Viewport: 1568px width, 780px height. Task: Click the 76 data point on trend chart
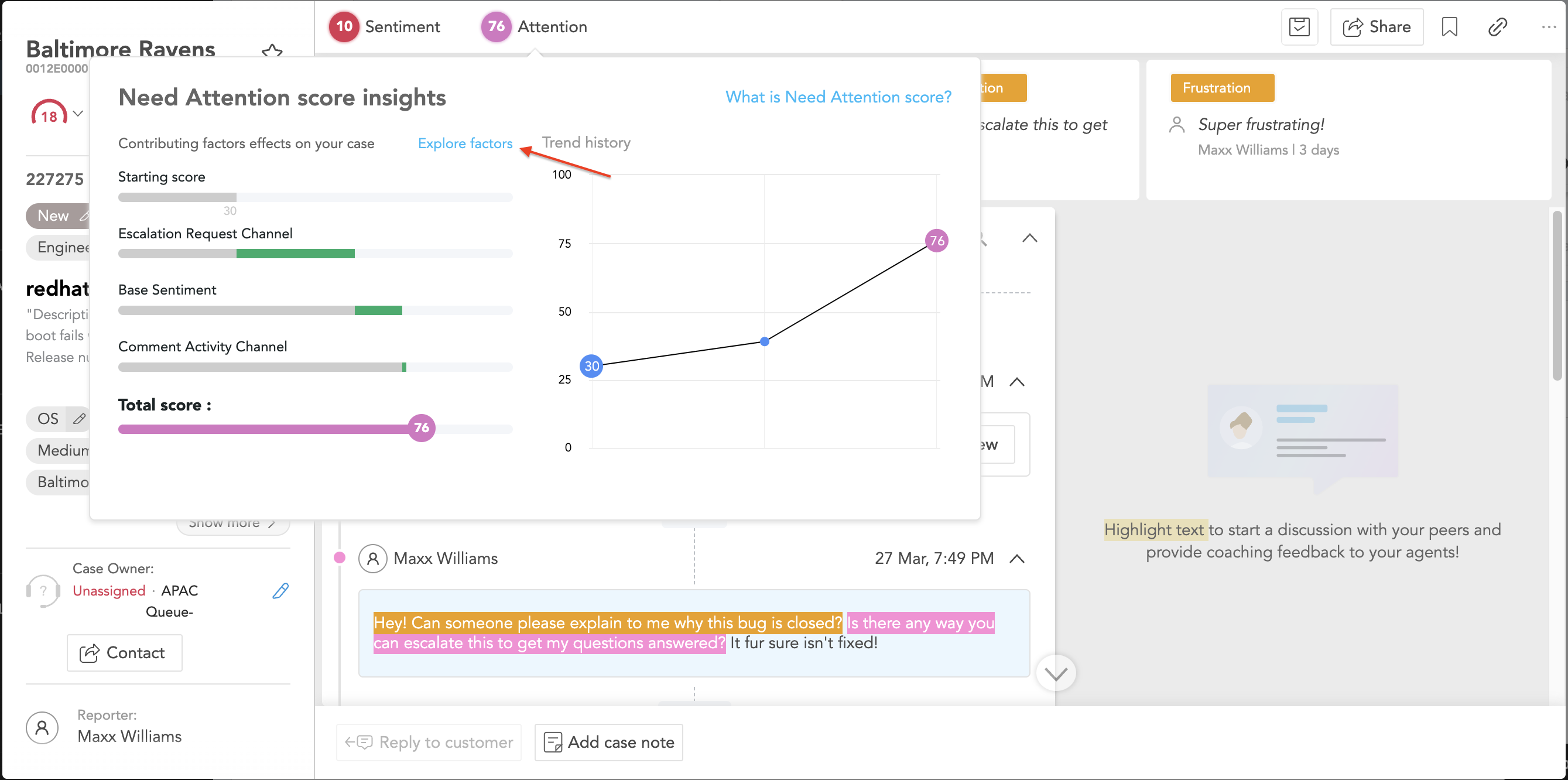coord(936,241)
